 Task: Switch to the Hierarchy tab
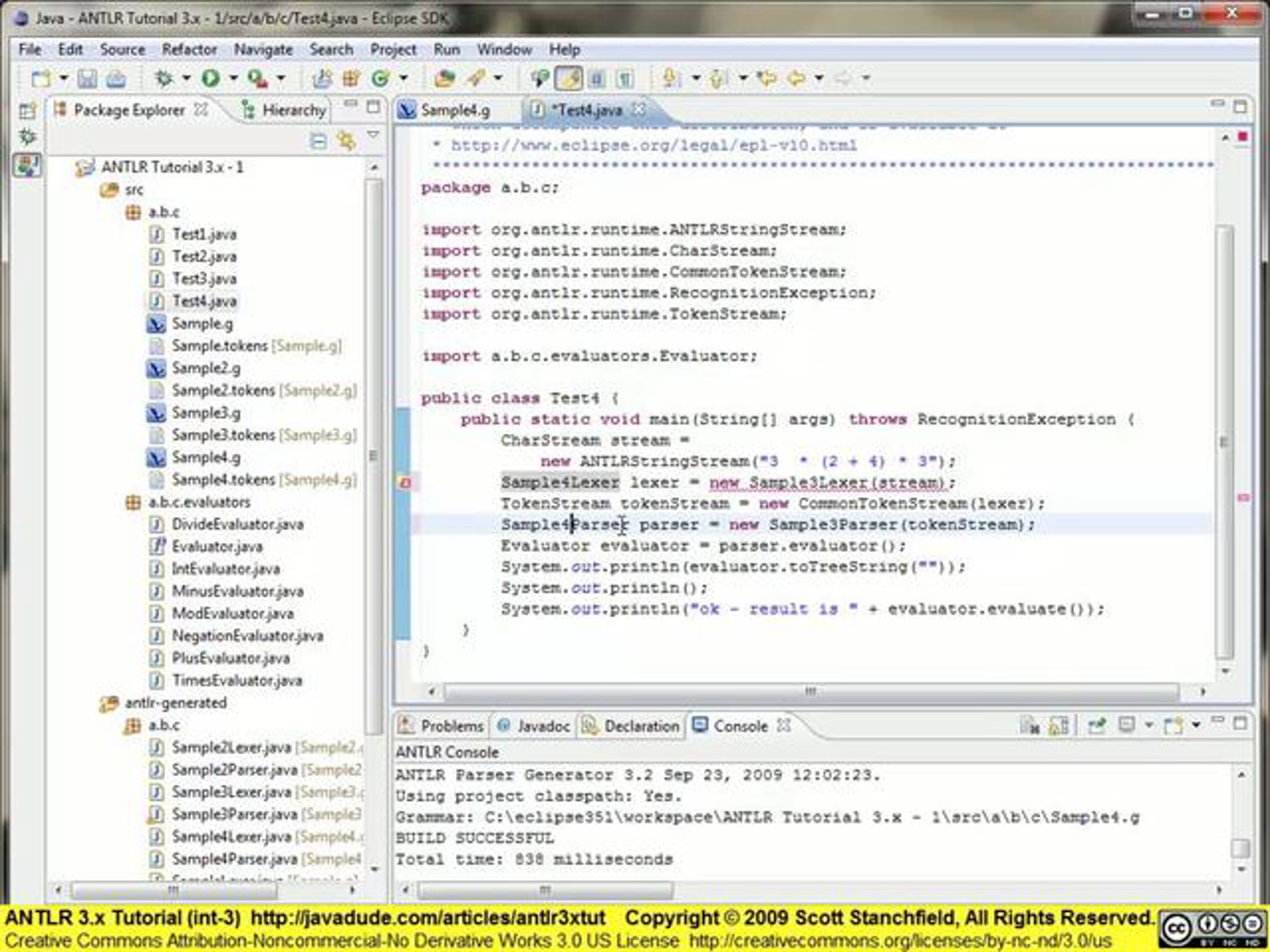284,109
